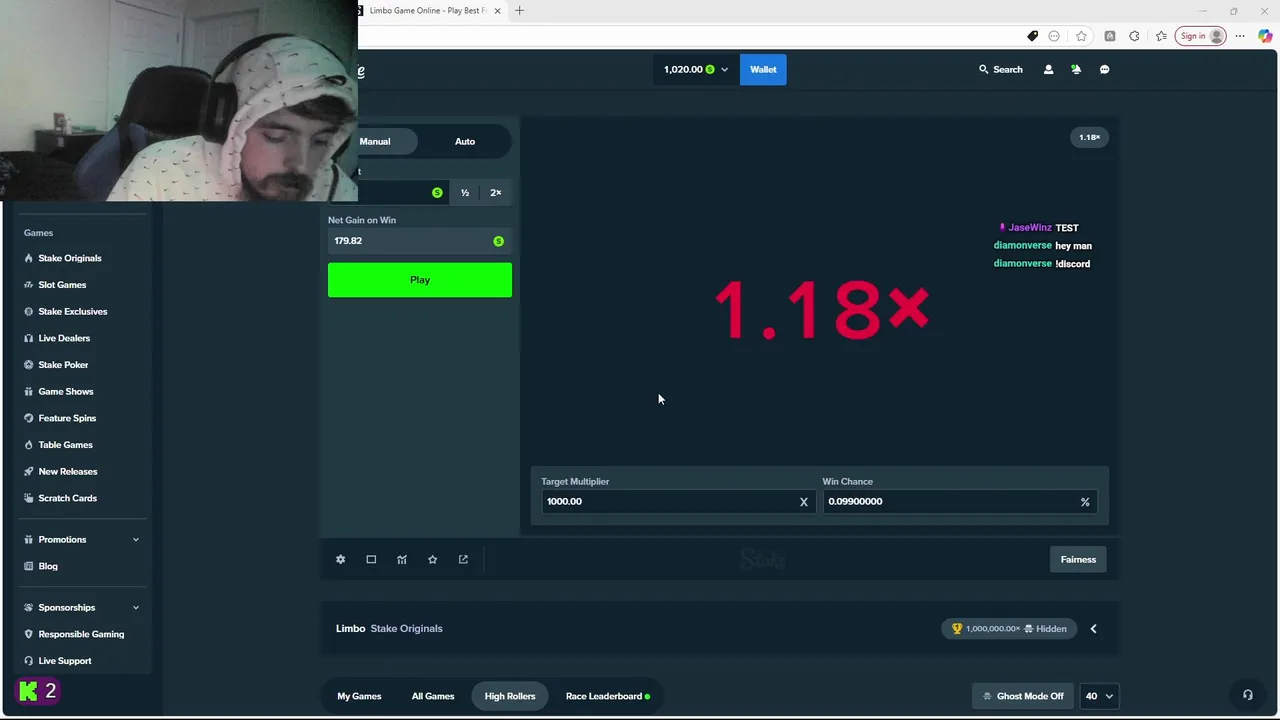Screen dimensions: 1280x720
Task: Click the coin icon in bet amount field
Action: pos(437,193)
